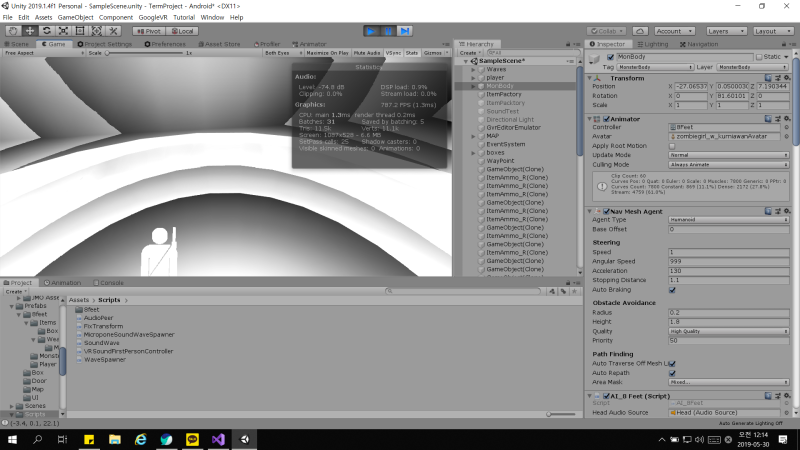The height and width of the screenshot is (450, 800).
Task: Toggle Auto Braking checkbox
Action: [x=672, y=290]
